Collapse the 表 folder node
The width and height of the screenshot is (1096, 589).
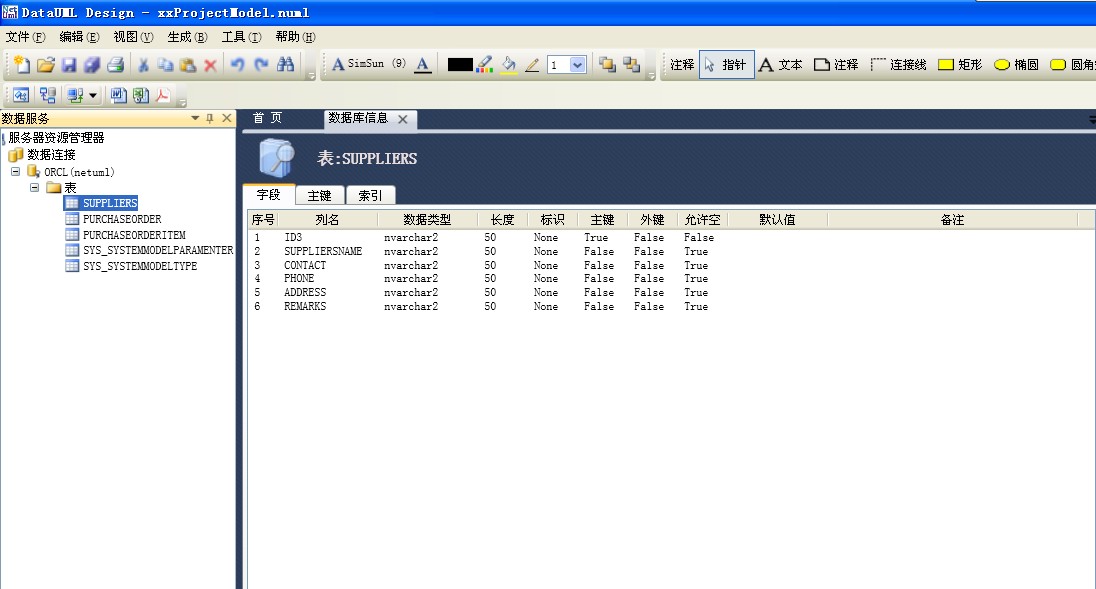click(34, 187)
